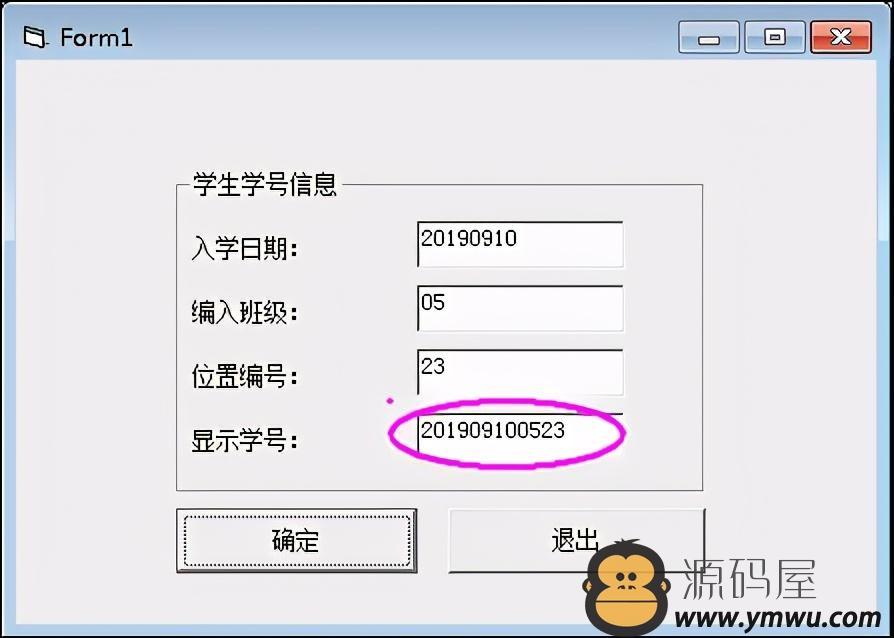Click the 入学日期 label

pos(245,249)
